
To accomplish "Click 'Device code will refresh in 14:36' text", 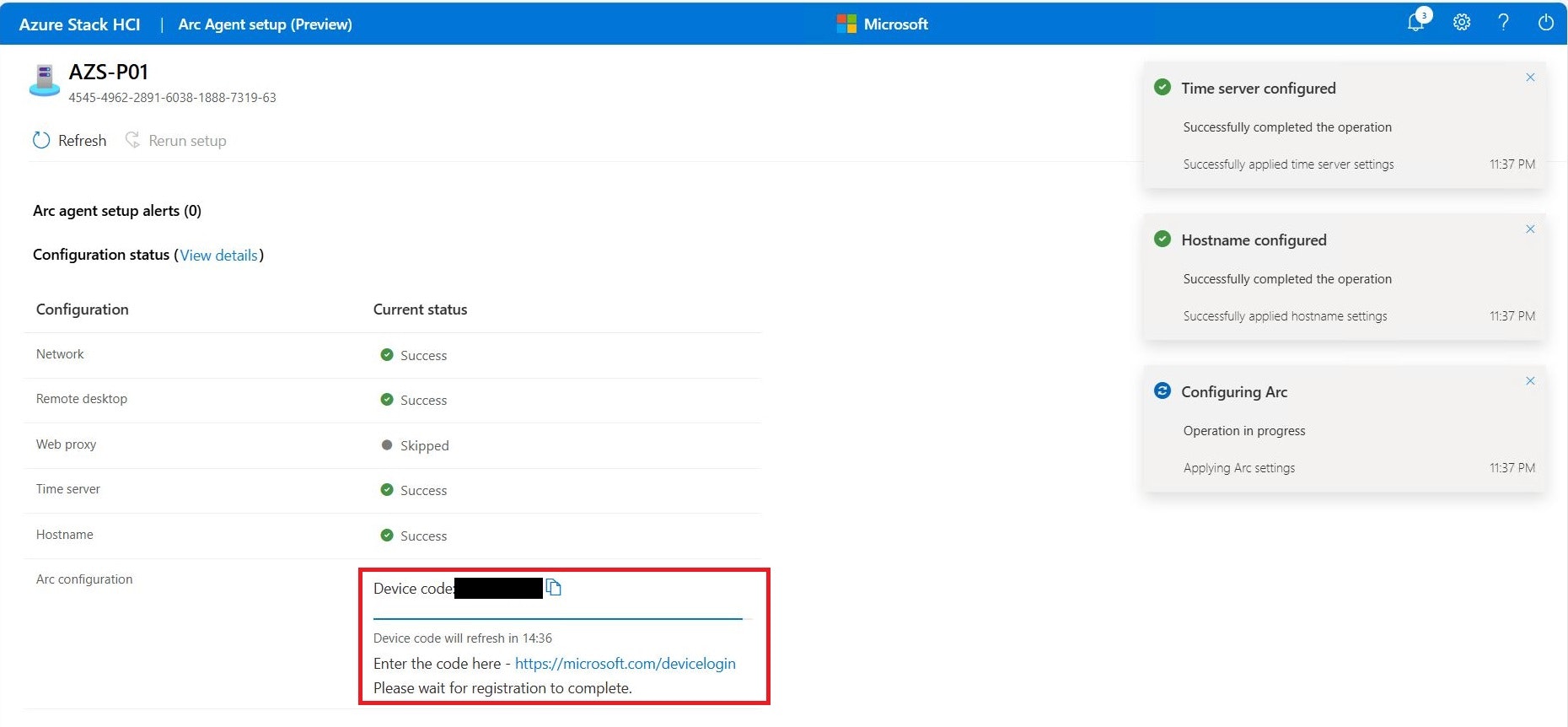I will pos(463,638).
